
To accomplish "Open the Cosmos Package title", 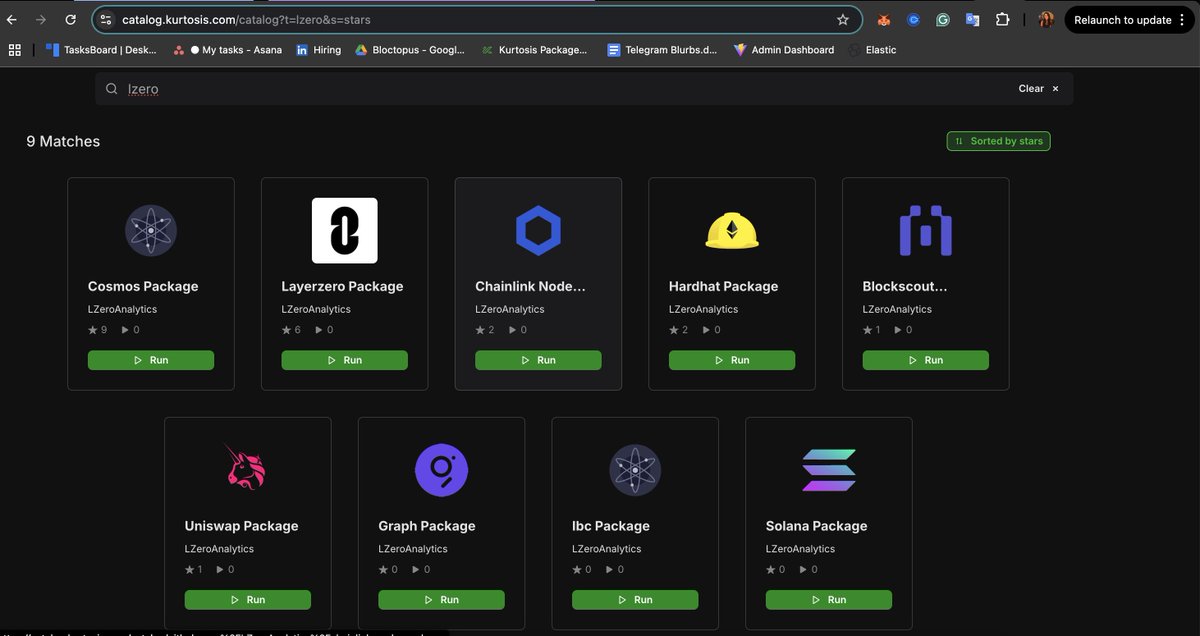I will (x=143, y=286).
